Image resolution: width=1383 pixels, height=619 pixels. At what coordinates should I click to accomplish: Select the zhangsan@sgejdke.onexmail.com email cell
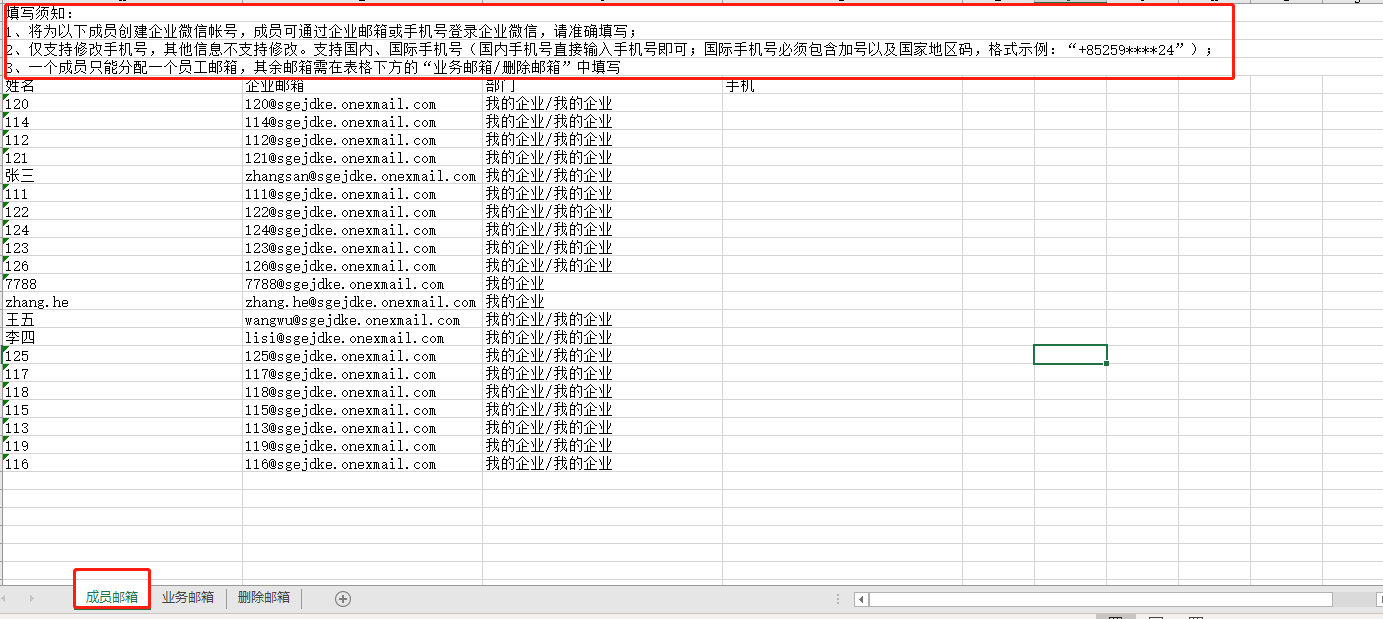click(360, 176)
